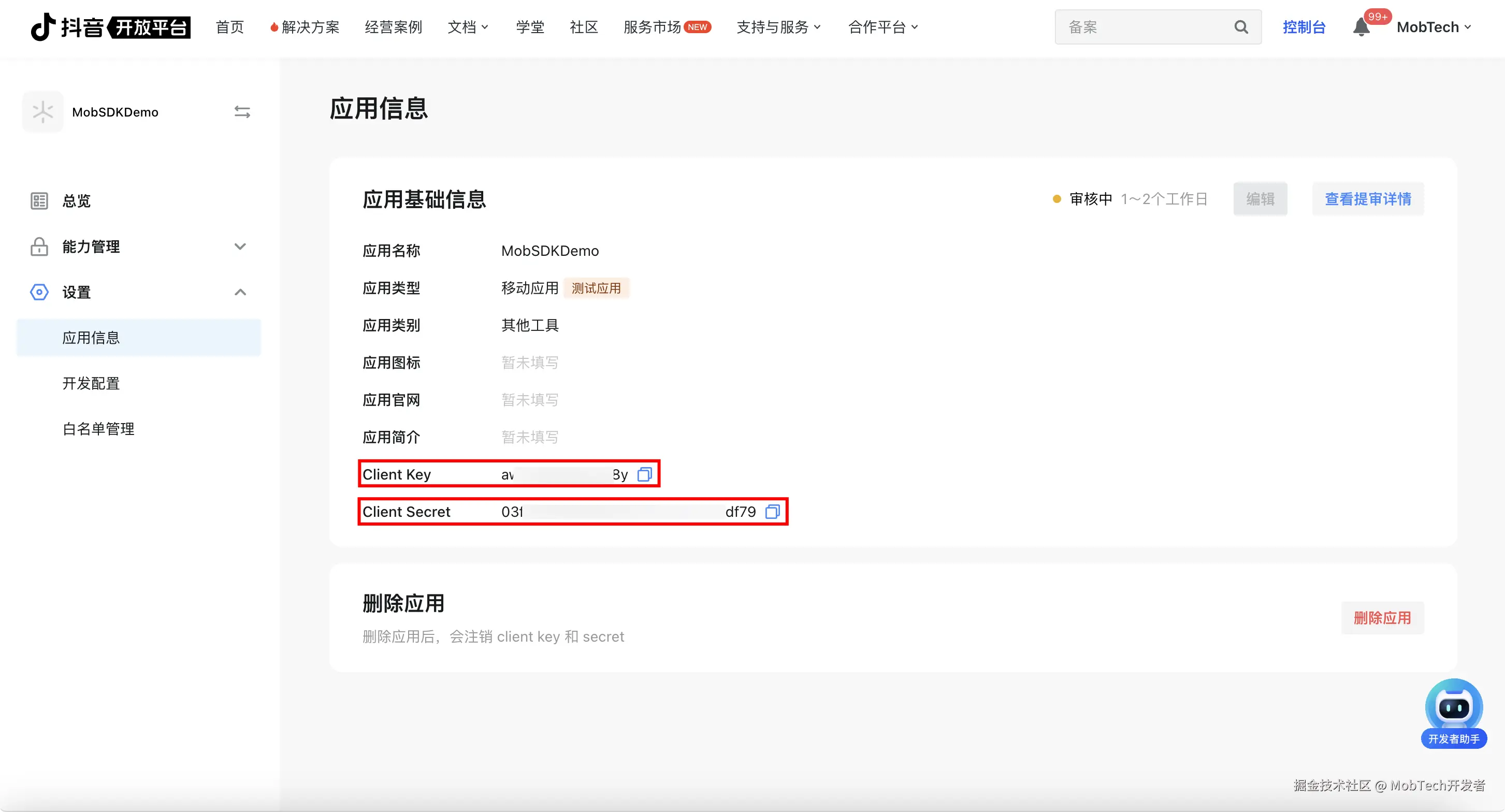Click the MobSDKDemo app avatar icon
Screen dimensions: 1505x812
pos(42,111)
